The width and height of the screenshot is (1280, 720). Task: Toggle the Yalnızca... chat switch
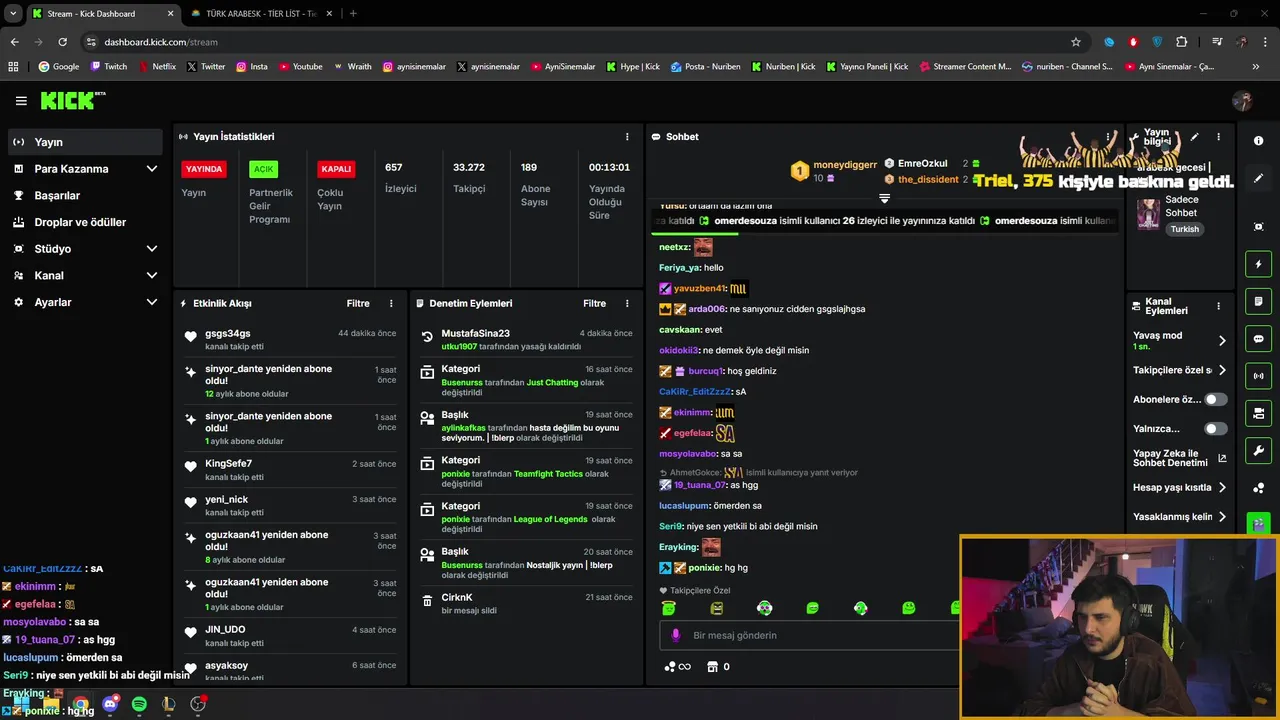(x=1215, y=429)
